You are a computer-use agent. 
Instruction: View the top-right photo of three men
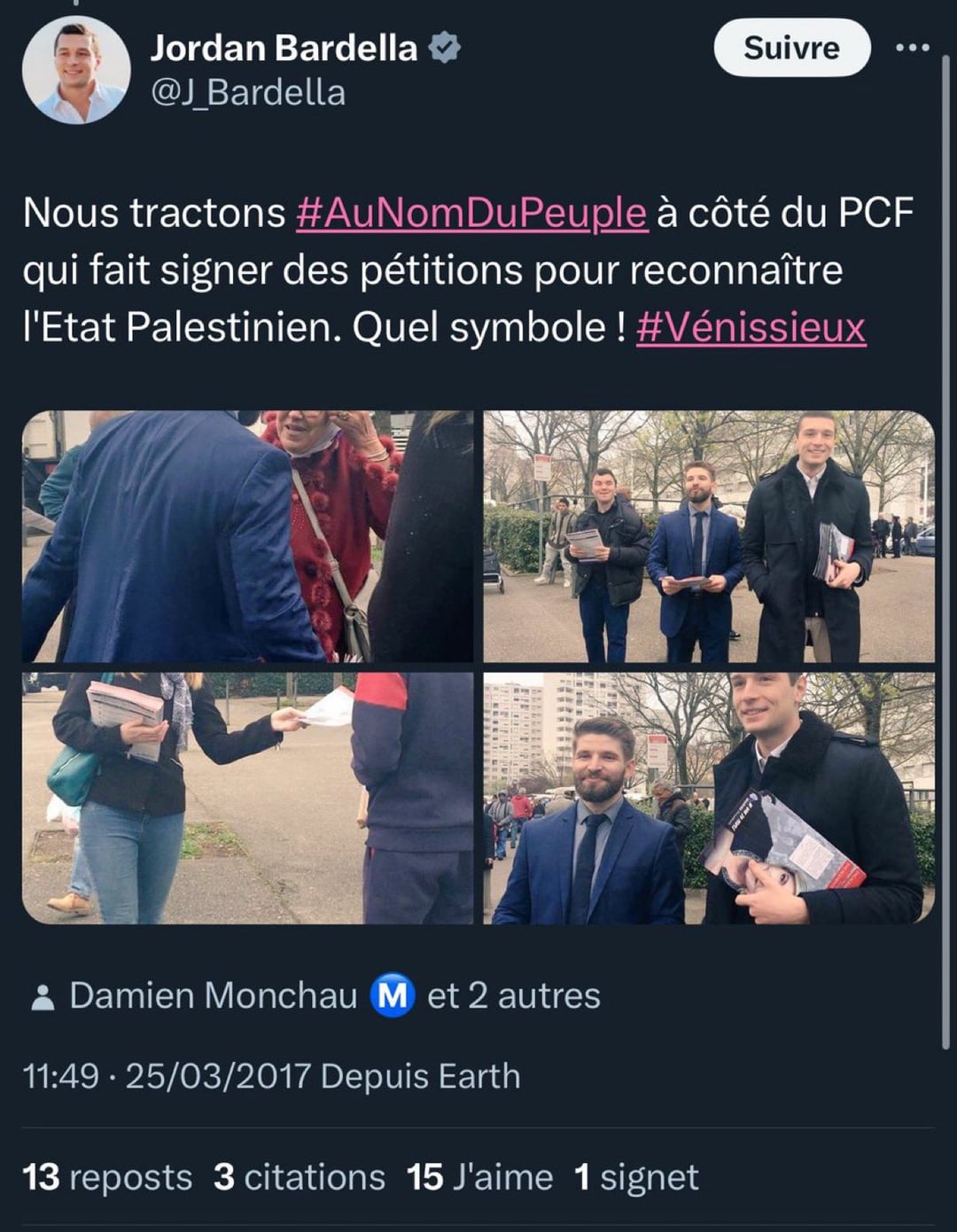pyautogui.click(x=709, y=536)
